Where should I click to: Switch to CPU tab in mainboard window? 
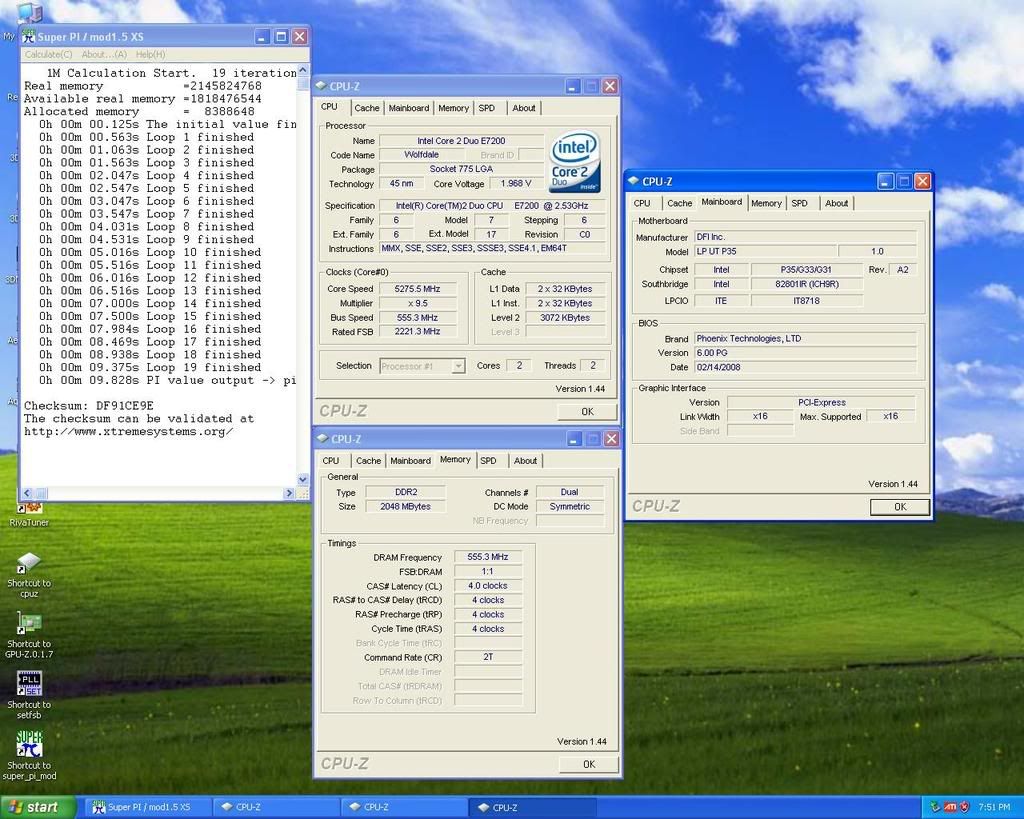click(x=642, y=203)
